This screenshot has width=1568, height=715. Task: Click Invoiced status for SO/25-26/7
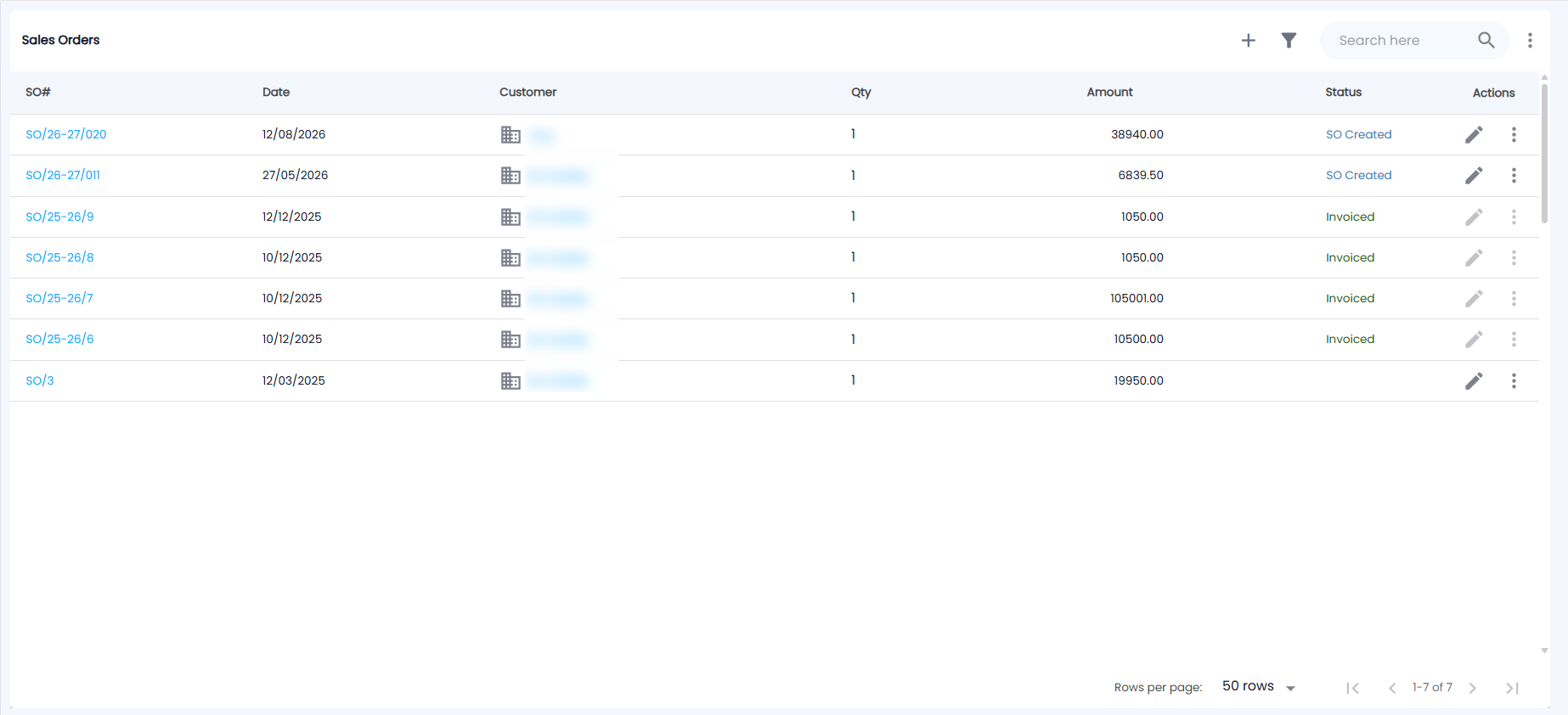[x=1350, y=298]
